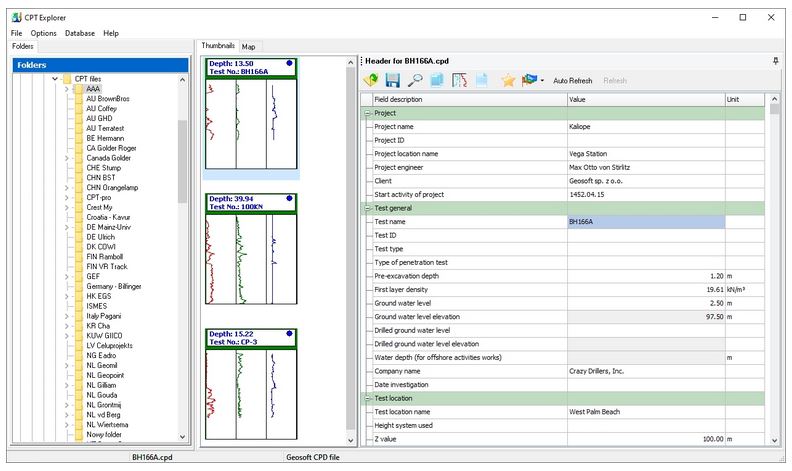Collapse the Project section in header grid
Screen dimensions: 792x471
point(367,114)
